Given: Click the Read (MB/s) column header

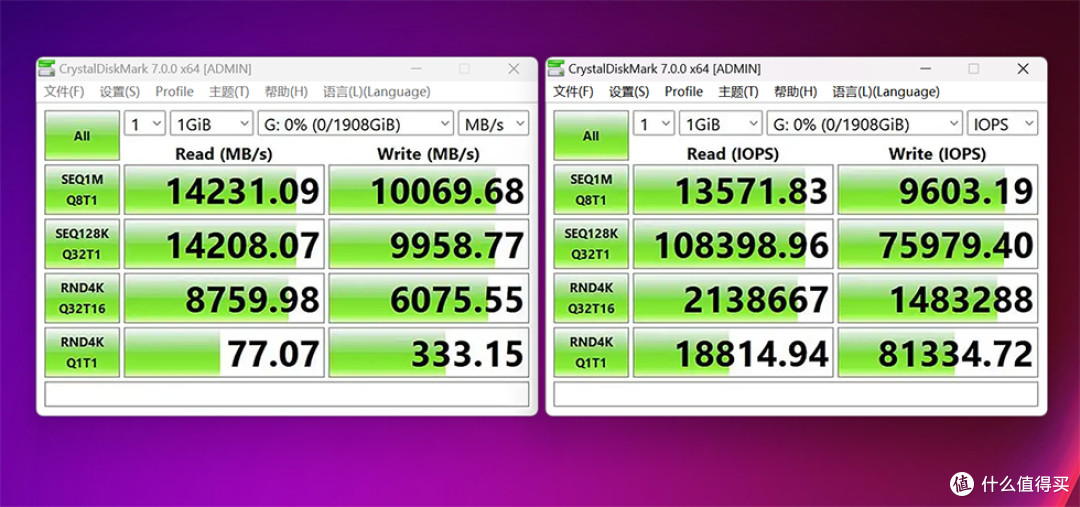Looking at the screenshot, I should tap(224, 153).
